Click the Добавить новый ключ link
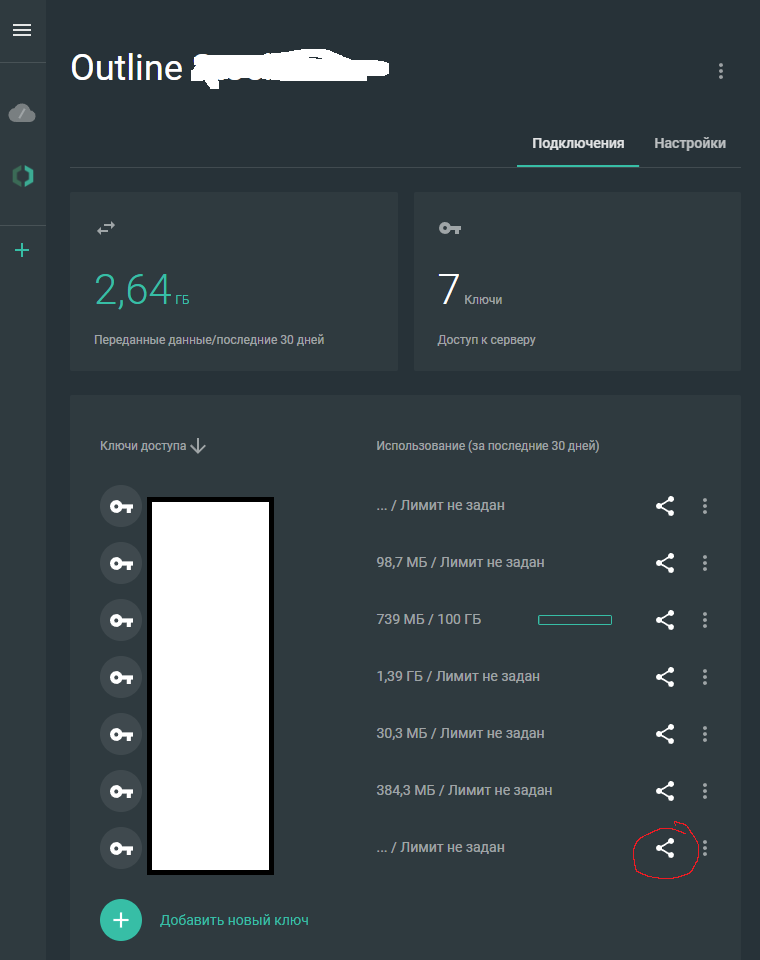The width and height of the screenshot is (760, 960). coord(234,920)
